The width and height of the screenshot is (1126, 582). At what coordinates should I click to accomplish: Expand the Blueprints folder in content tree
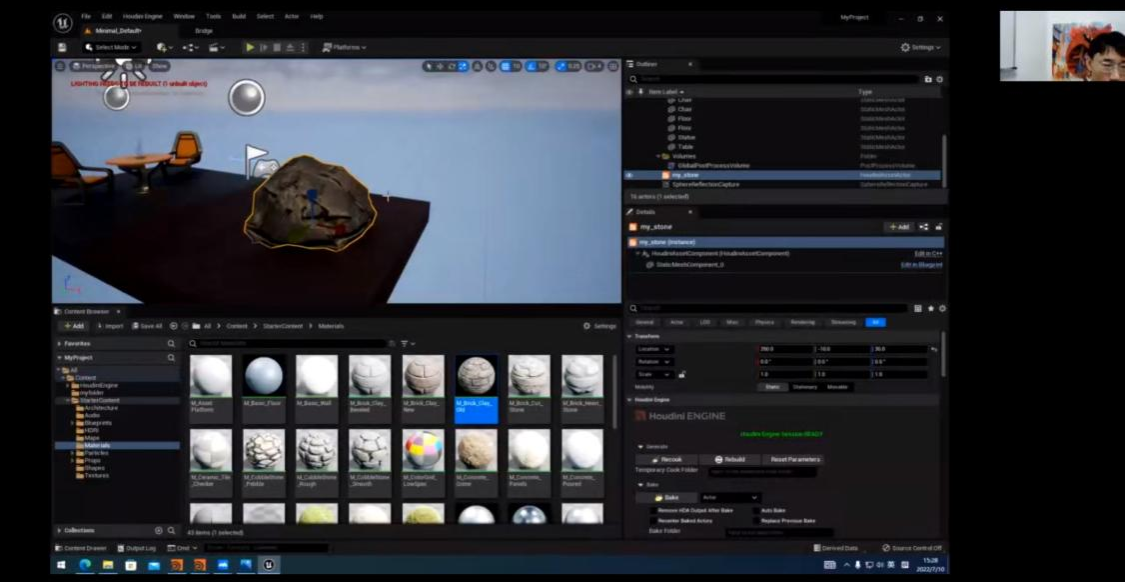(x=73, y=422)
